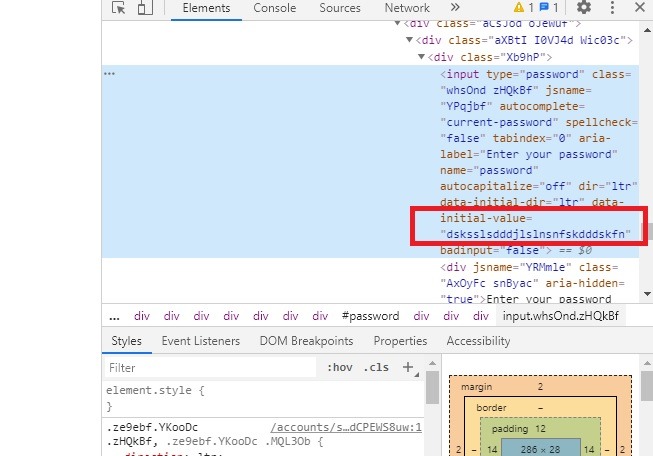Viewport: 653px width, 456px height.
Task: Add new style rule with plus icon
Action: click(x=407, y=367)
